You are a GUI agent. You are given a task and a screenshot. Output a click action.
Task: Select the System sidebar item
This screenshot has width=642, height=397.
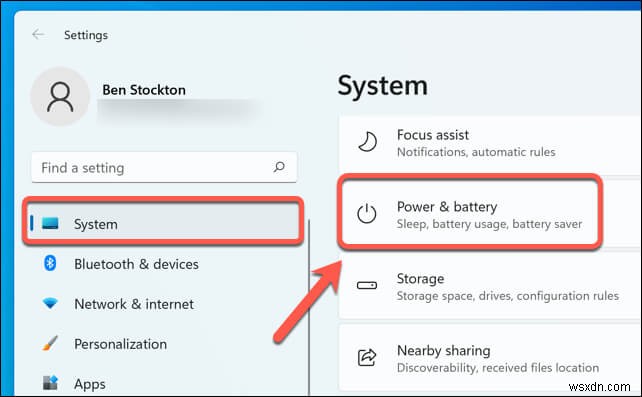point(163,223)
